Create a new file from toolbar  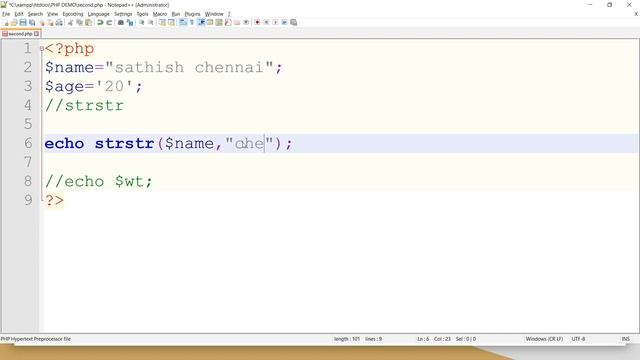(6, 22)
